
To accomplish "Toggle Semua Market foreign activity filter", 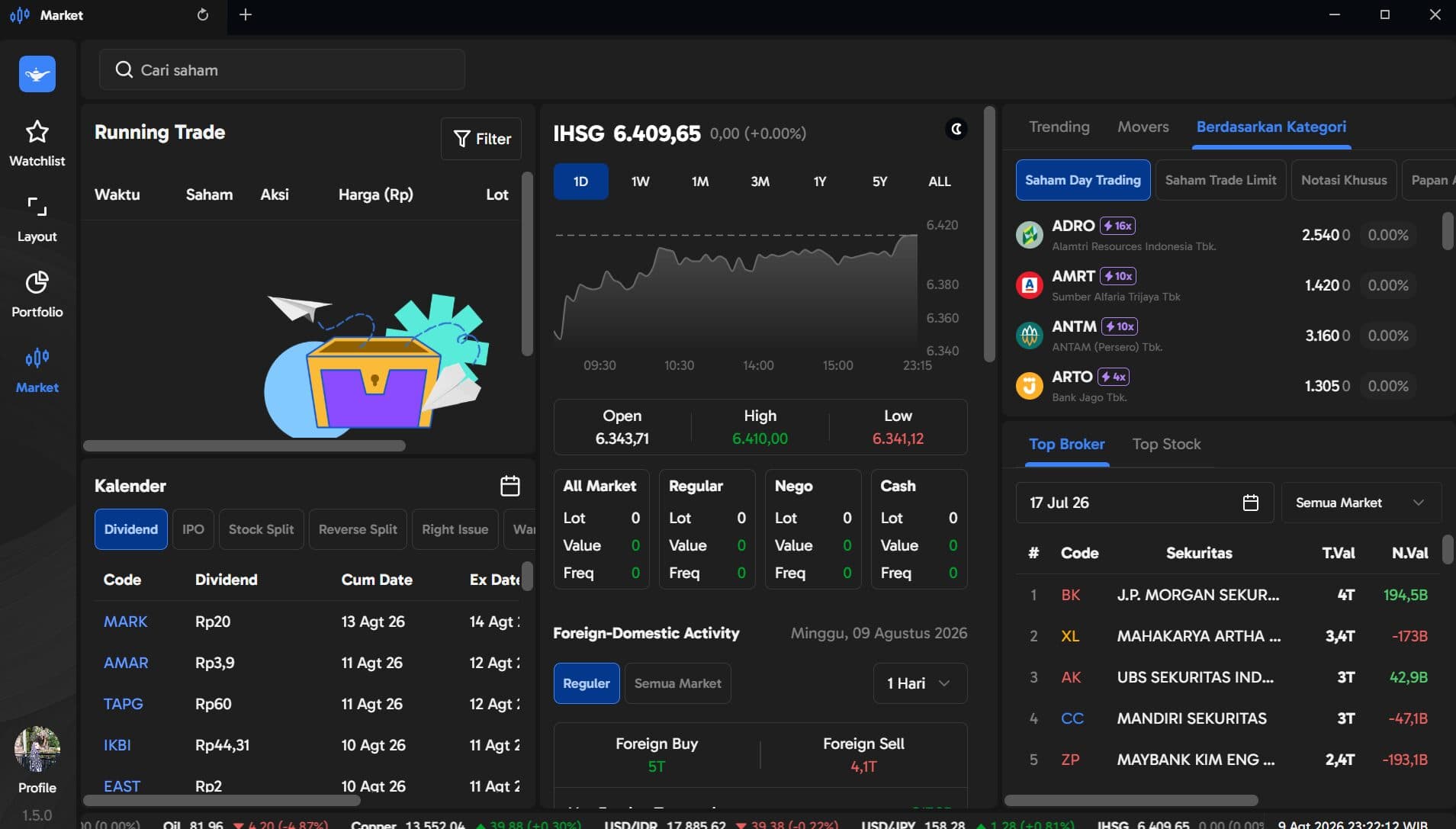I will pos(678,683).
